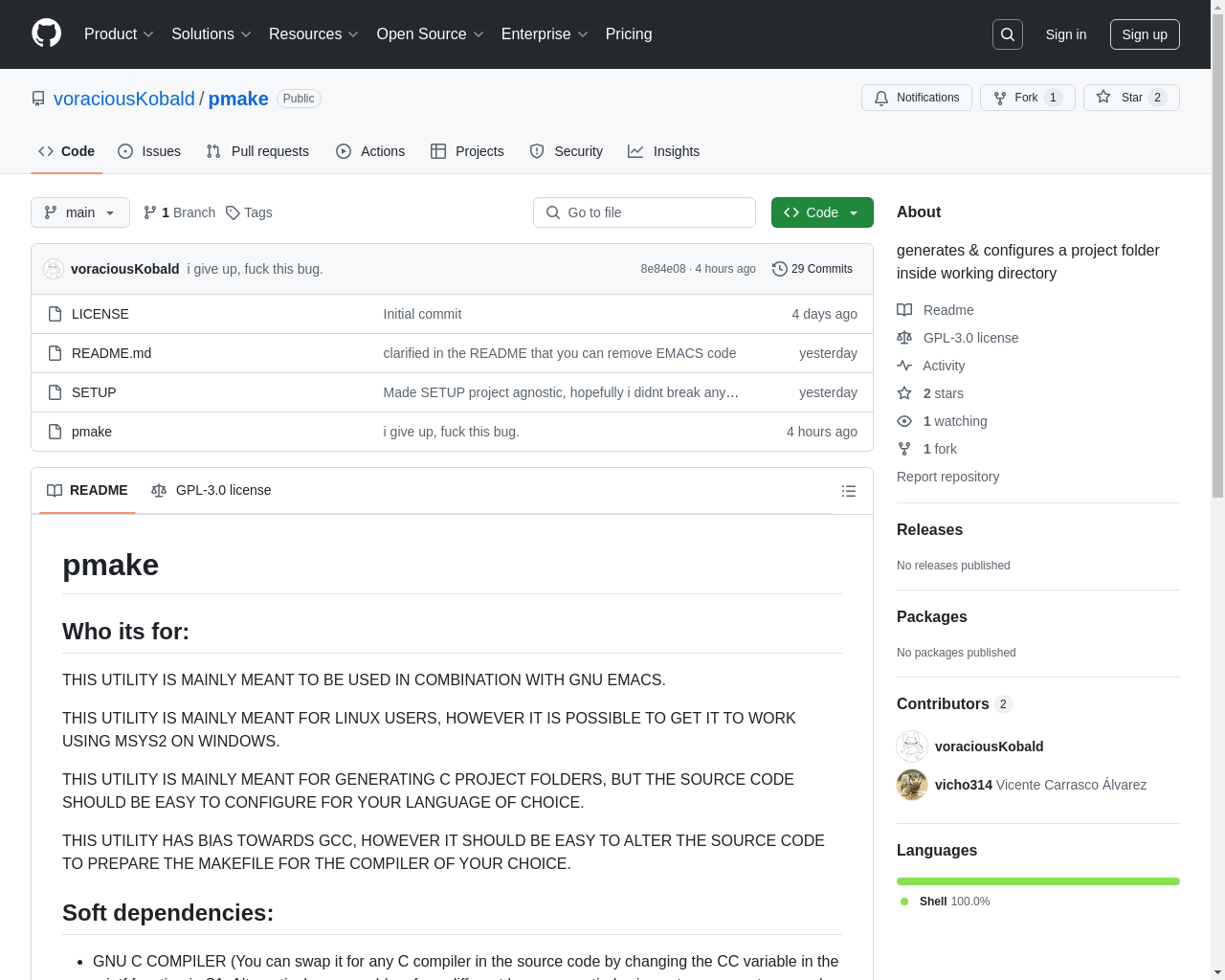The image size is (1225, 980).
Task: Open the 1 watching link in About
Action: pyautogui.click(x=942, y=421)
